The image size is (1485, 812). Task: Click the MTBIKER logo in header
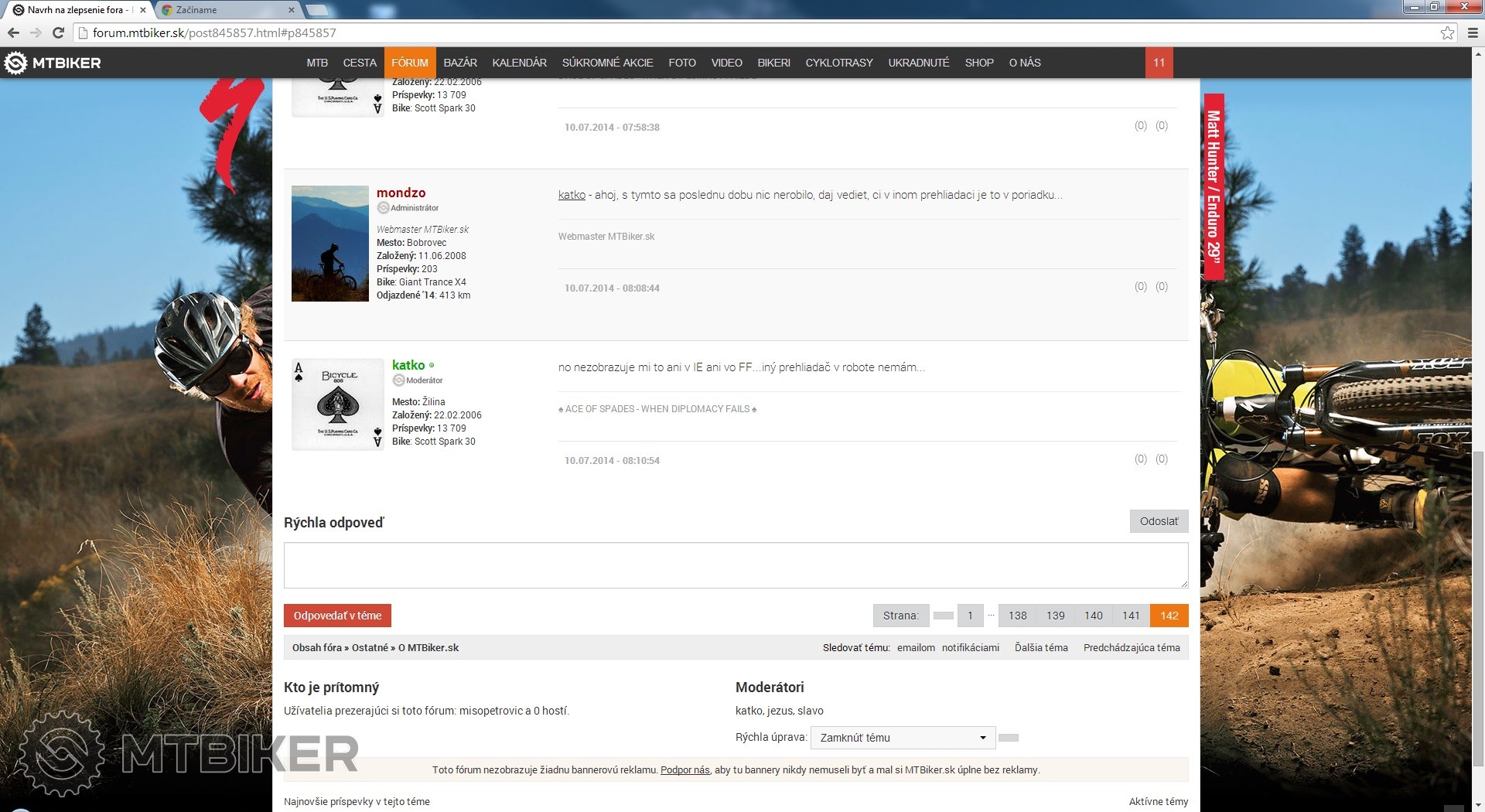tap(53, 63)
